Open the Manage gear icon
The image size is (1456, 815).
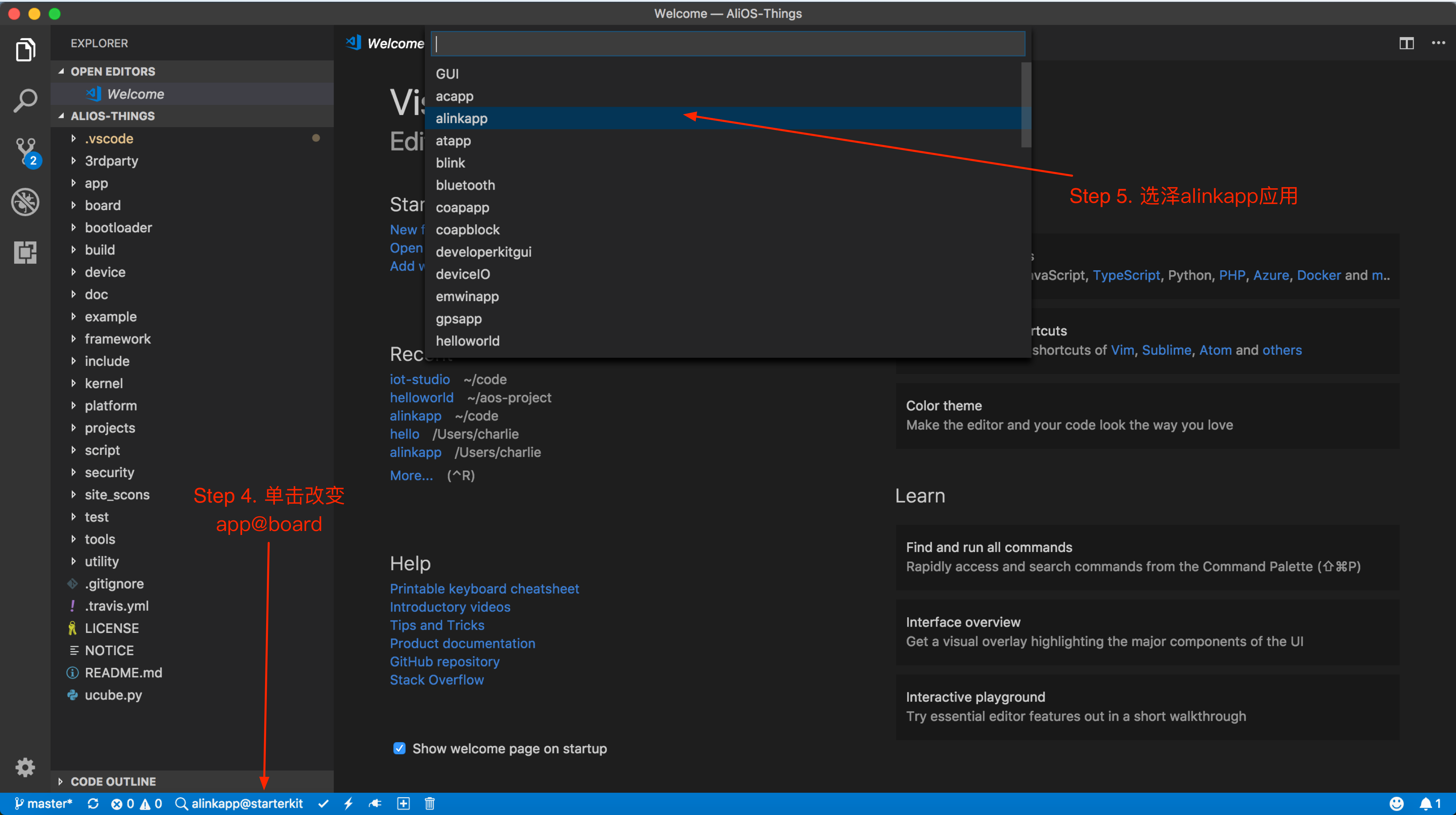(x=25, y=767)
